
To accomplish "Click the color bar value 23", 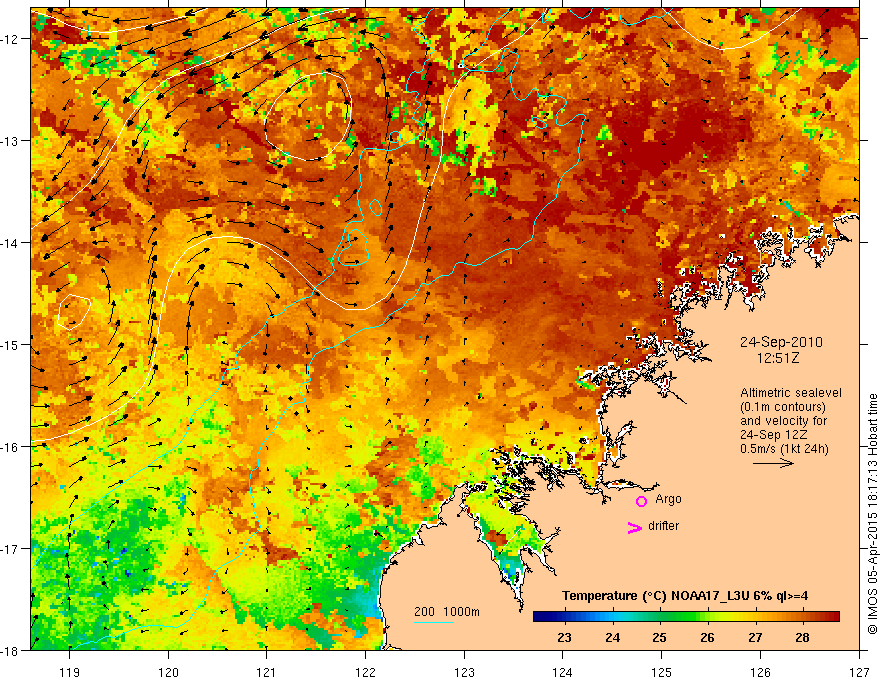I will coord(565,637).
